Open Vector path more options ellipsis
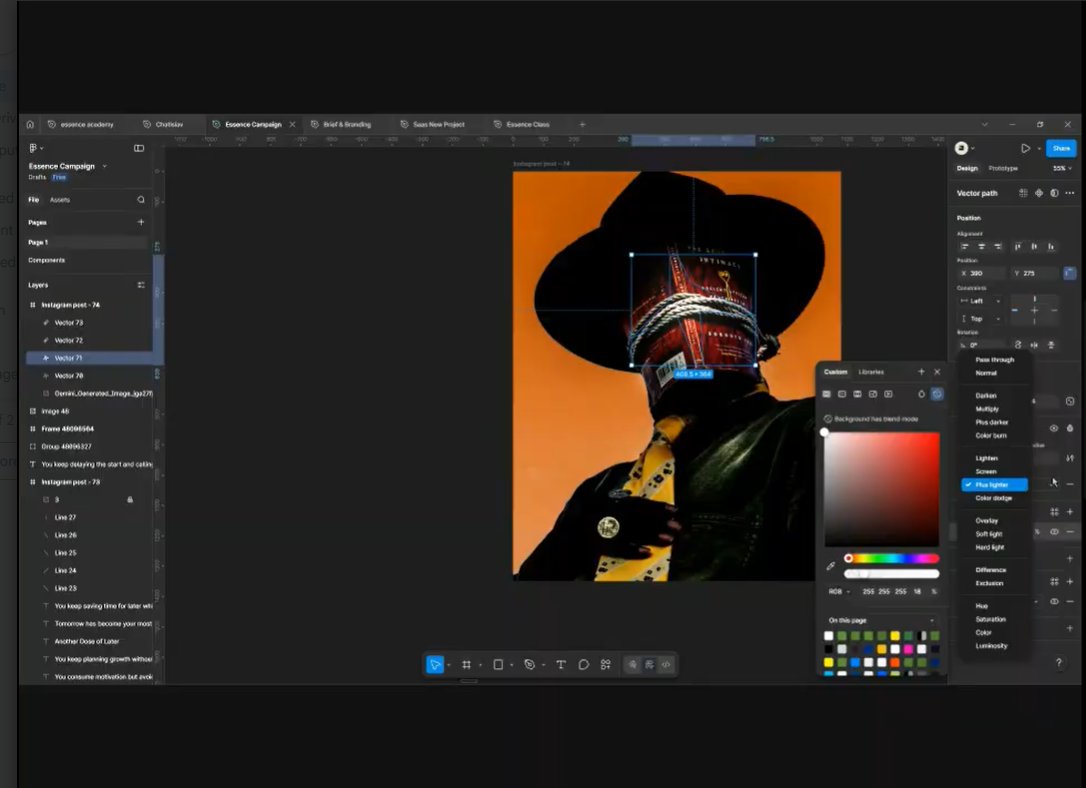Viewport: 1086px width, 788px height. click(1070, 193)
